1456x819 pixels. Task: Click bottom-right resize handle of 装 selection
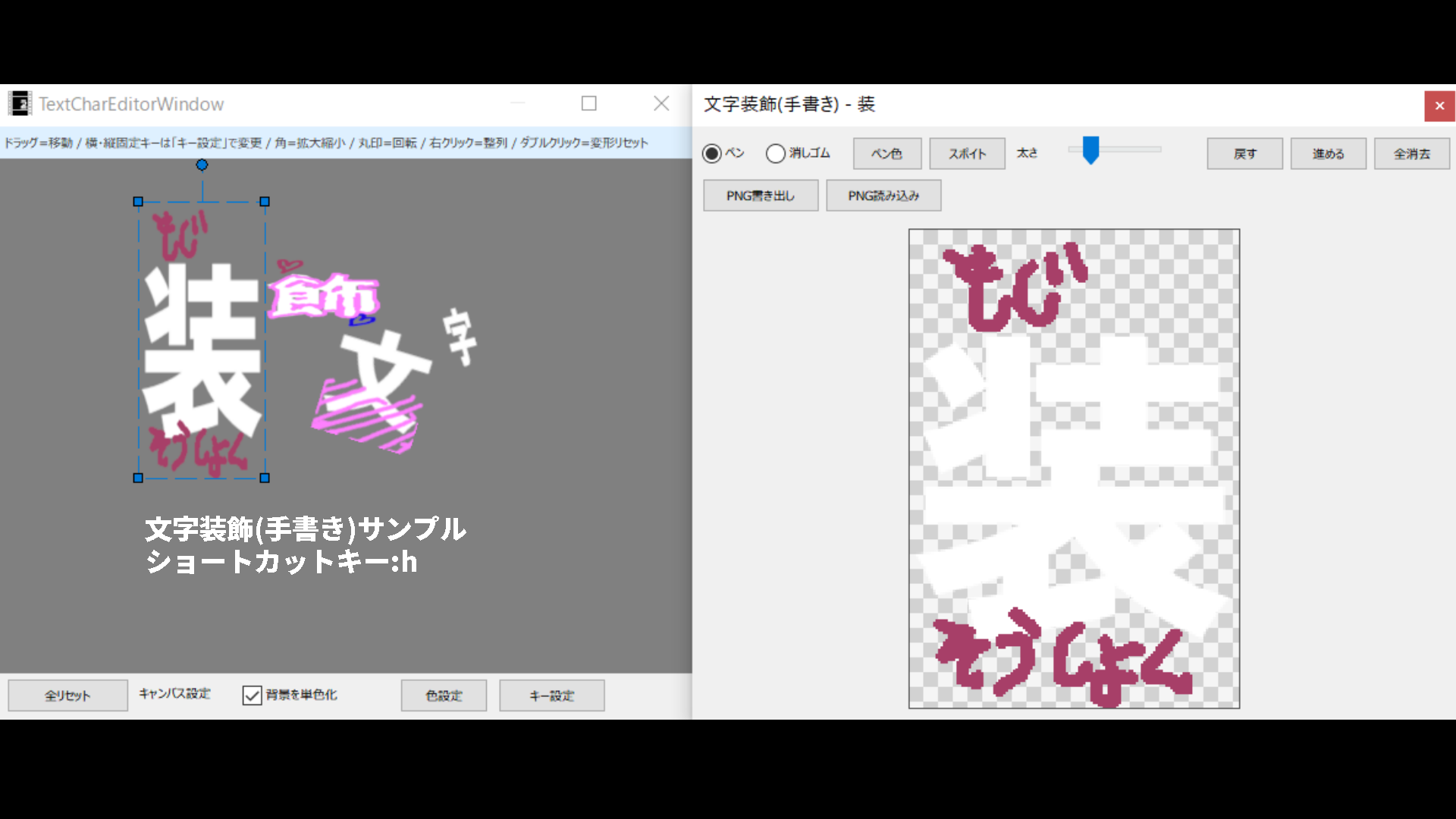point(265,478)
